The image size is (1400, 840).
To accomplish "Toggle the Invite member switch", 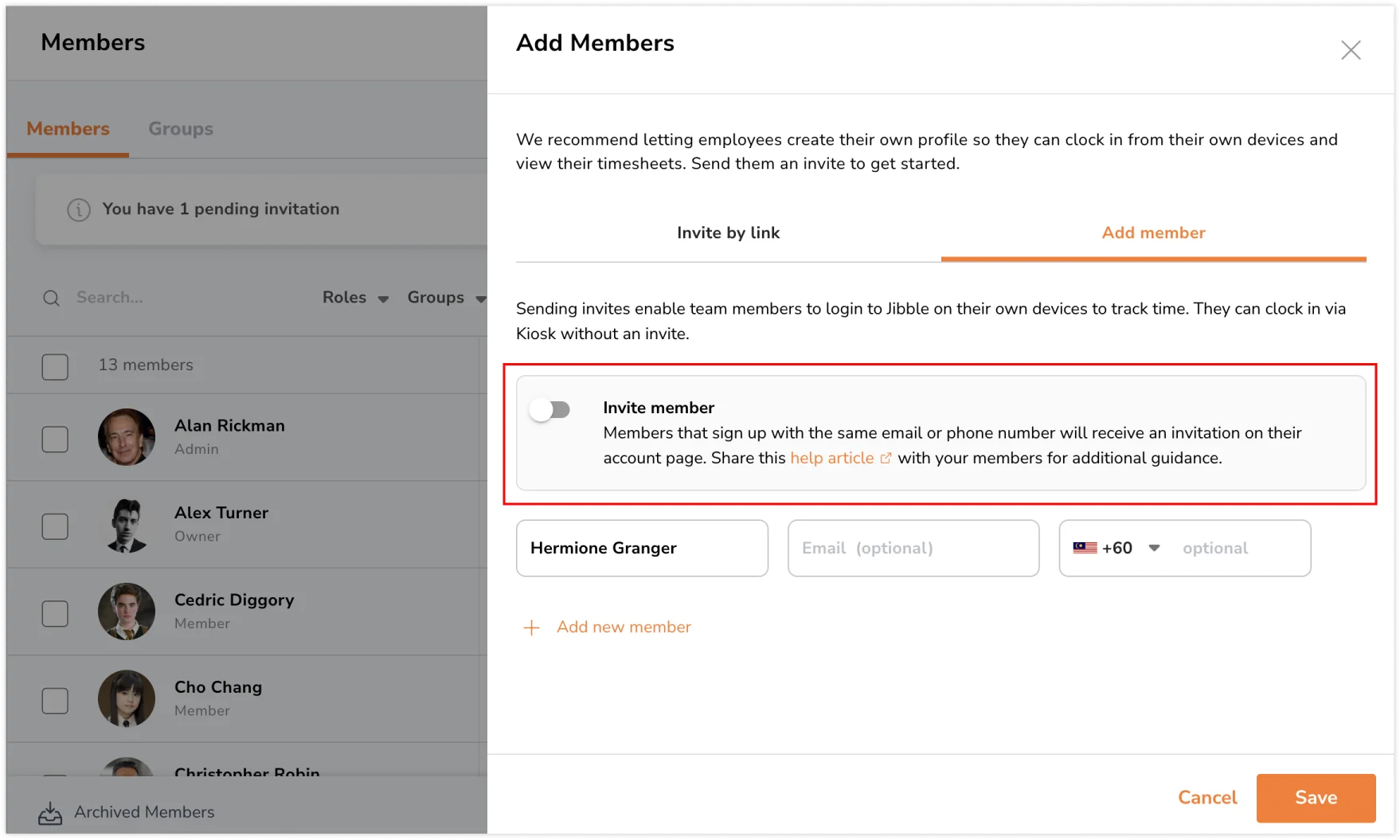I will pos(550,410).
